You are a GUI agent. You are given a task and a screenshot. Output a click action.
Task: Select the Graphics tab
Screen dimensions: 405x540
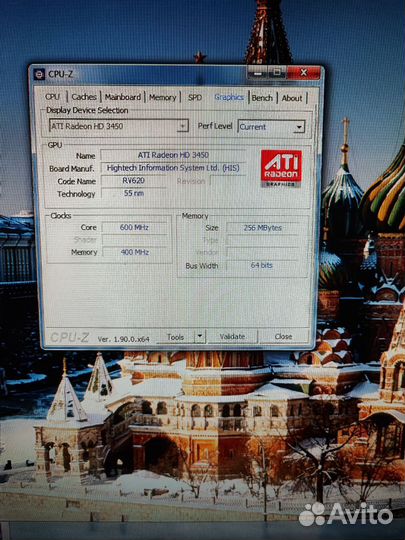229,97
